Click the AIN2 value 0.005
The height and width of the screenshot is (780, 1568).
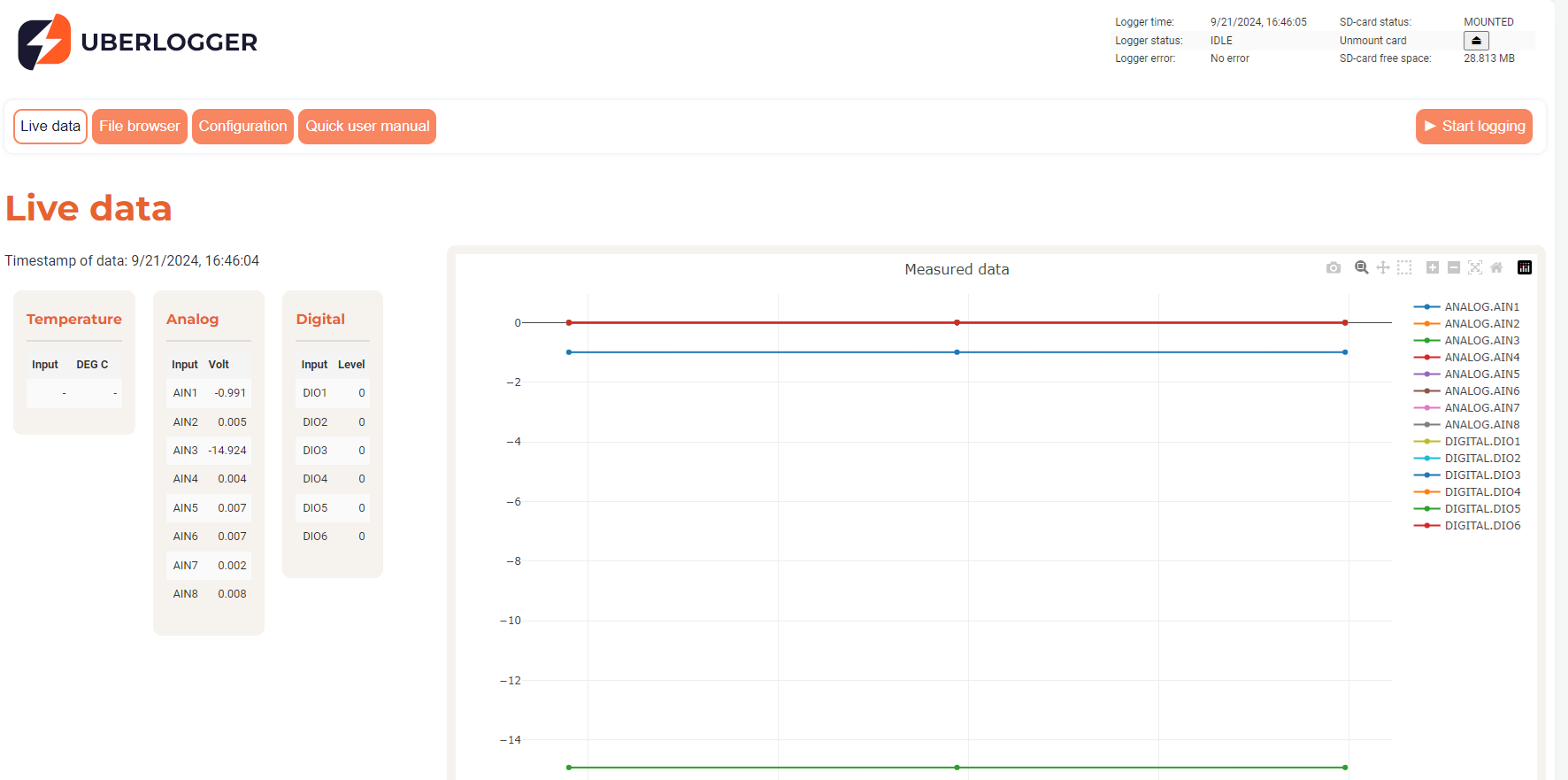(x=232, y=422)
